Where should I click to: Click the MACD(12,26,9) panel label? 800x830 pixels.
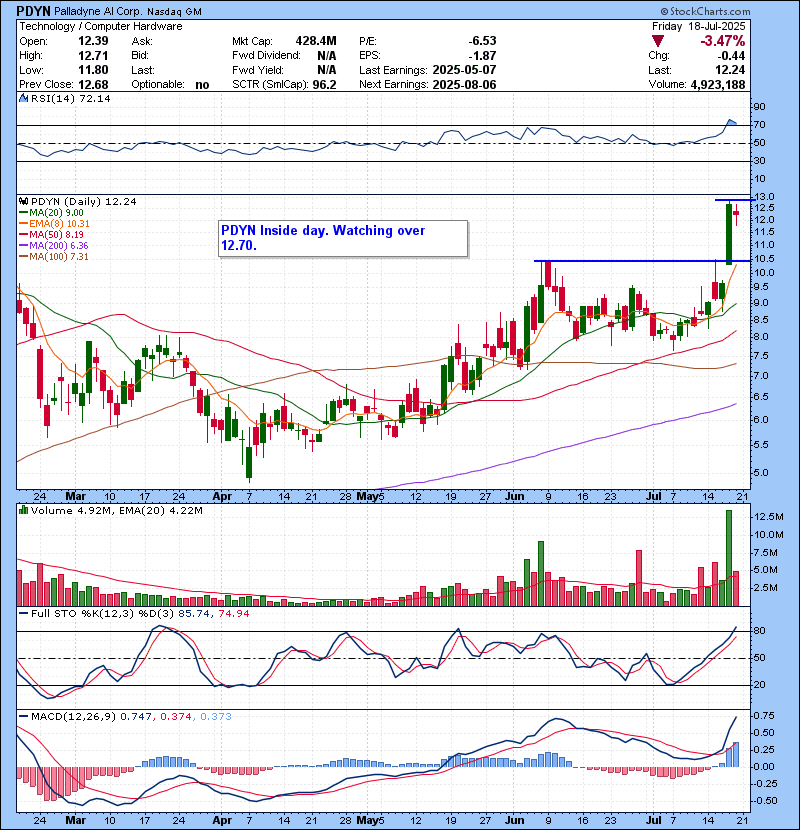point(73,717)
